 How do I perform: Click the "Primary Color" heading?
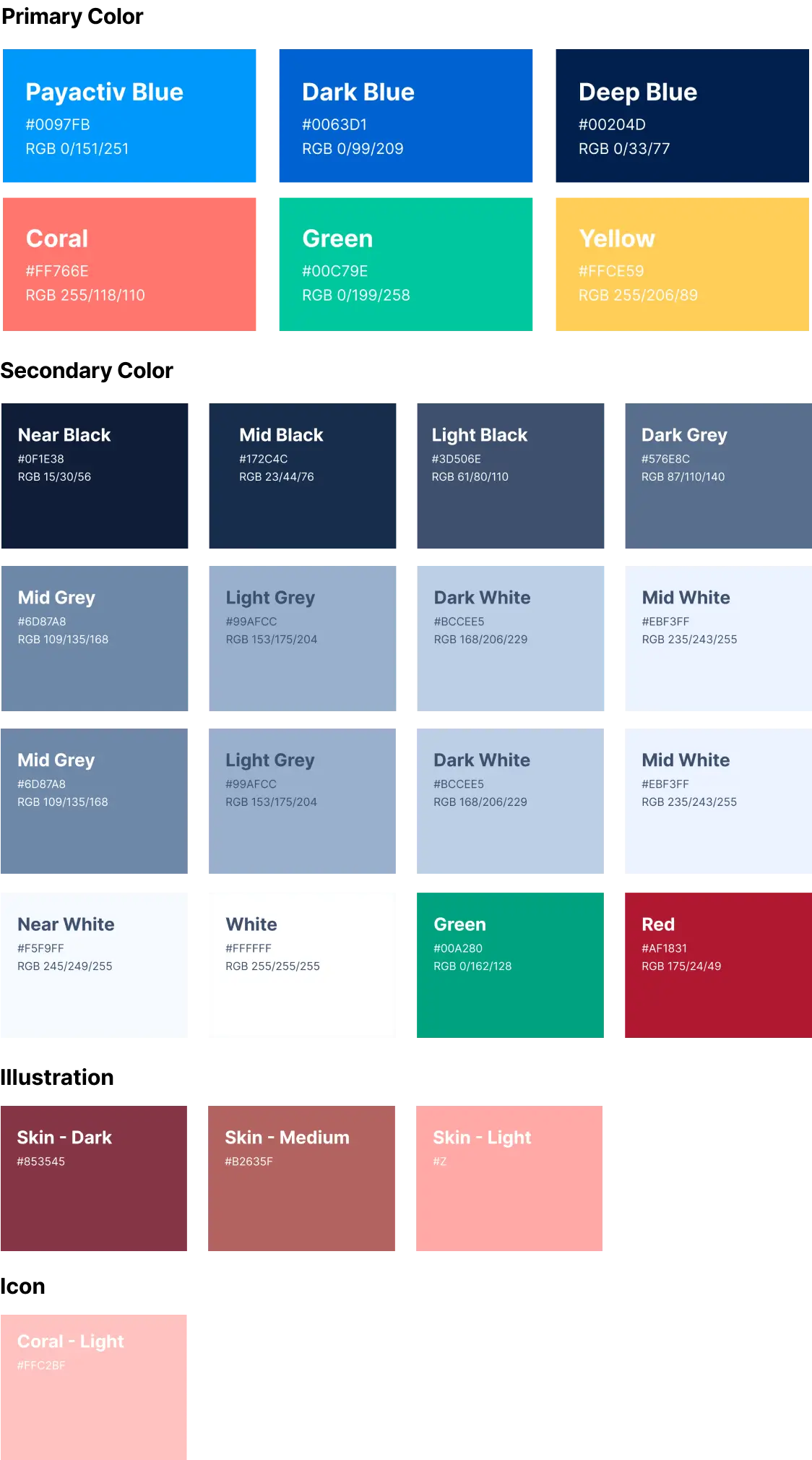click(72, 17)
